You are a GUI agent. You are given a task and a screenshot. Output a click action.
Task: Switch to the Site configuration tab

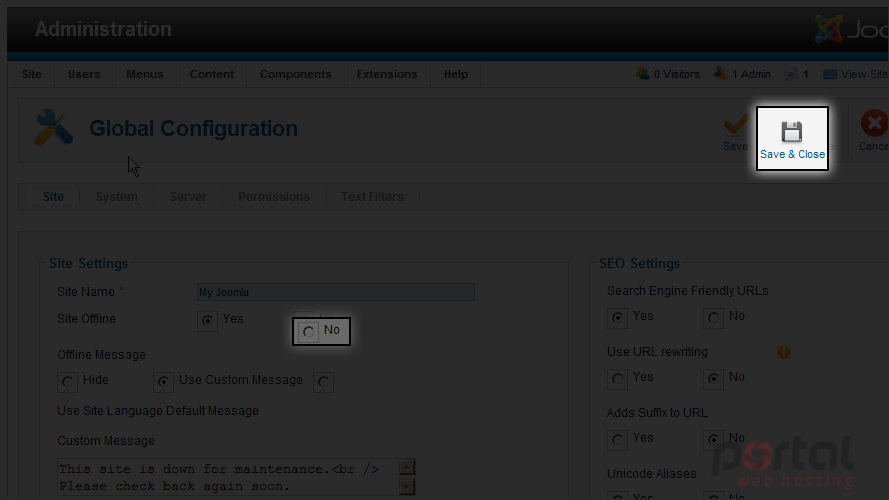click(53, 197)
